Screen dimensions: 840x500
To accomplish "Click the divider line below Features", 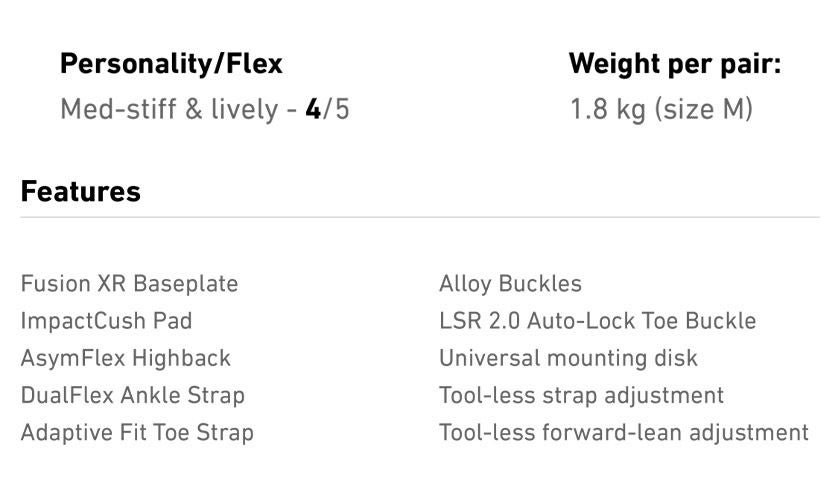I will coord(420,217).
